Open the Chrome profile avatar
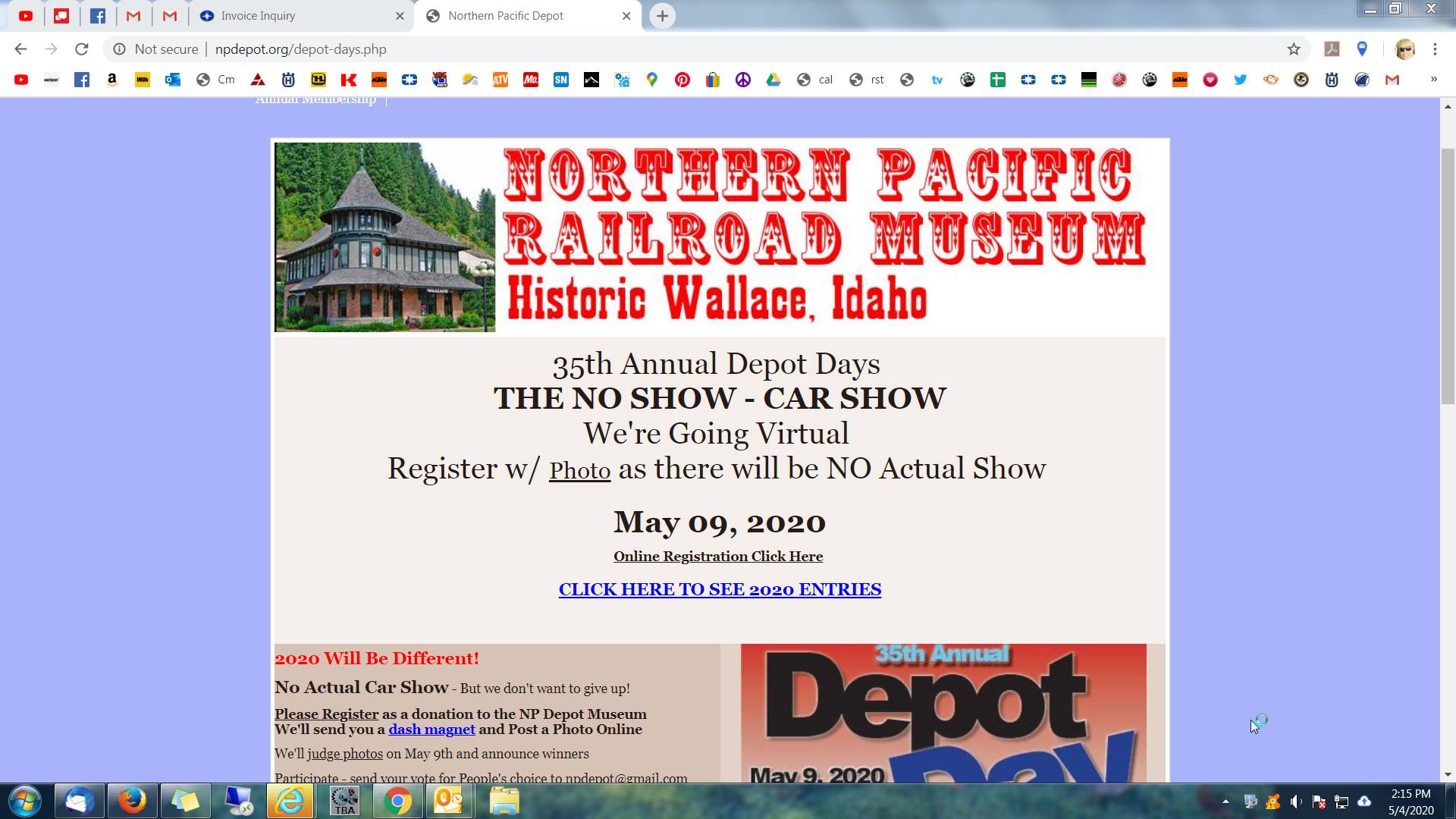The width and height of the screenshot is (1456, 819). point(1404,49)
